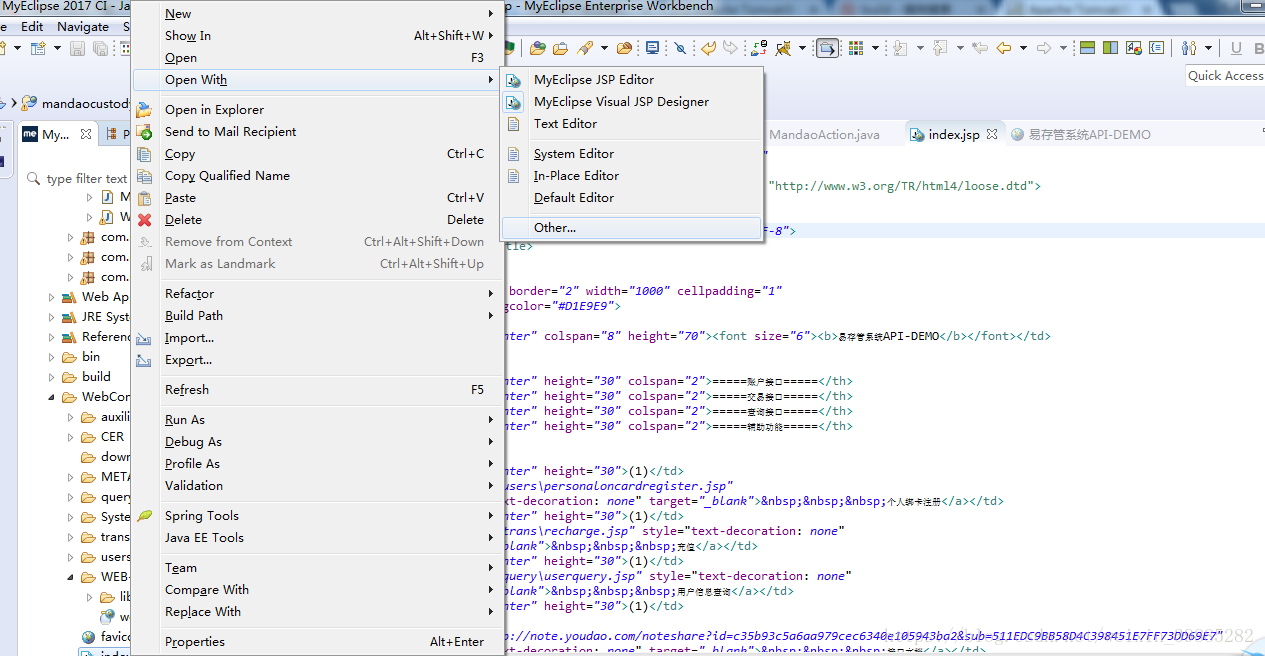Click the colored grid toolbar icon
The height and width of the screenshot is (656, 1265).
(856, 48)
